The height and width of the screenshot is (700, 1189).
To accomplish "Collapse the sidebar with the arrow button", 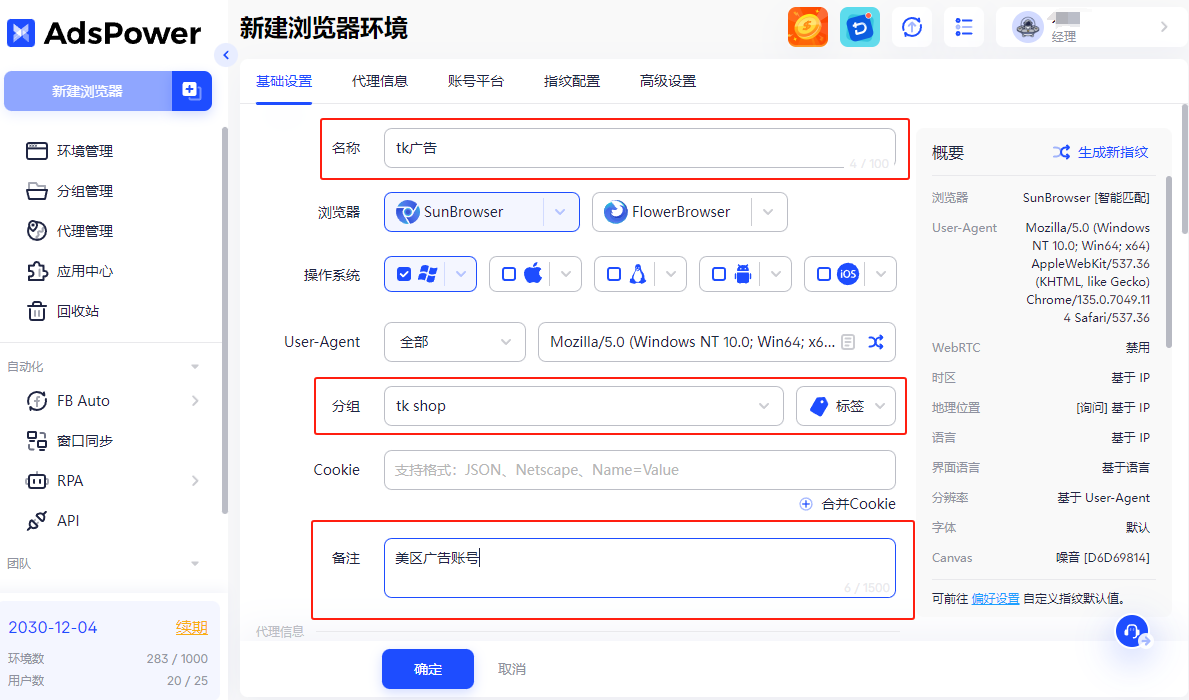I will [225, 55].
